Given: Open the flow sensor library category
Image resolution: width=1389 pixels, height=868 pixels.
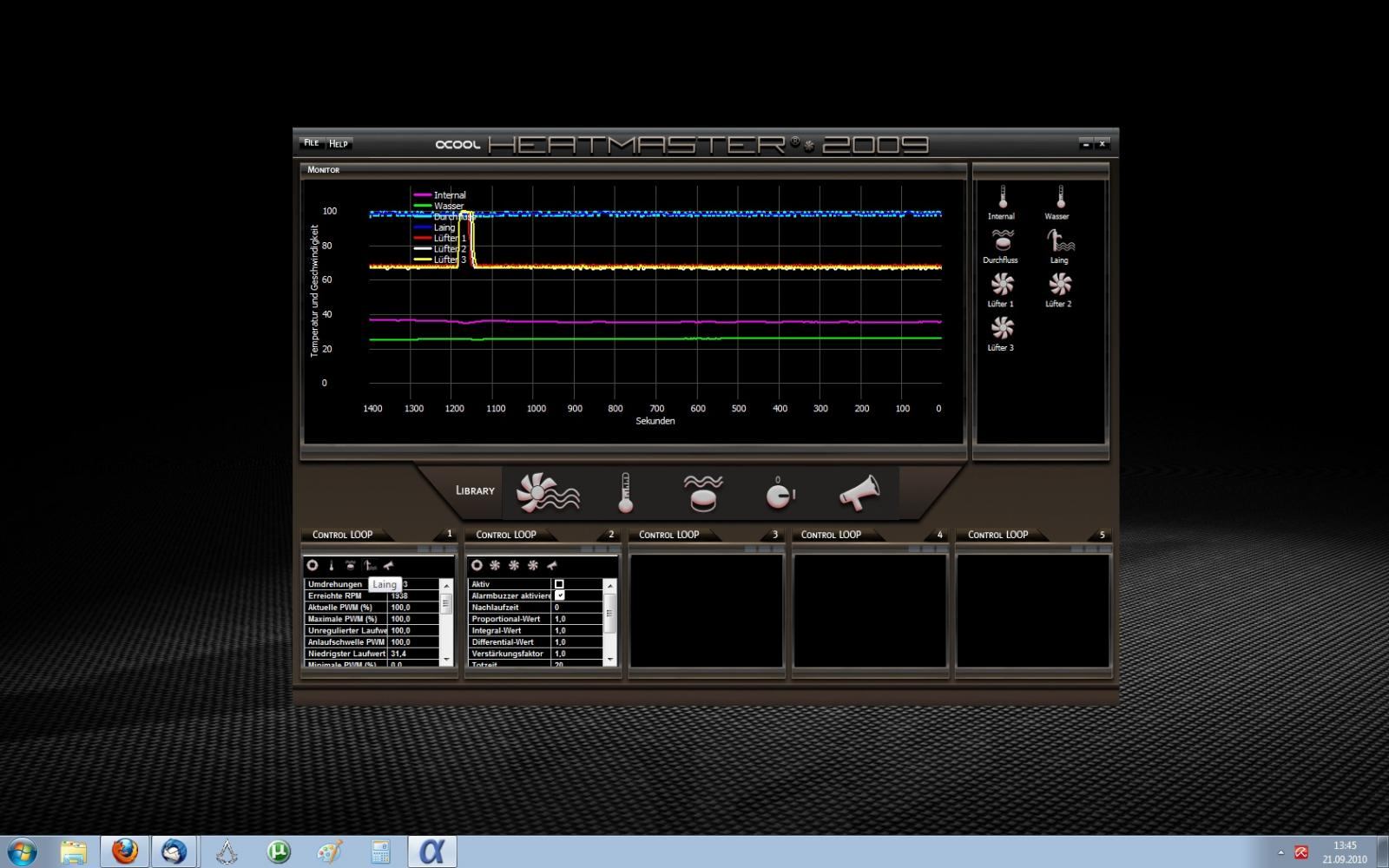Looking at the screenshot, I should click(x=703, y=492).
